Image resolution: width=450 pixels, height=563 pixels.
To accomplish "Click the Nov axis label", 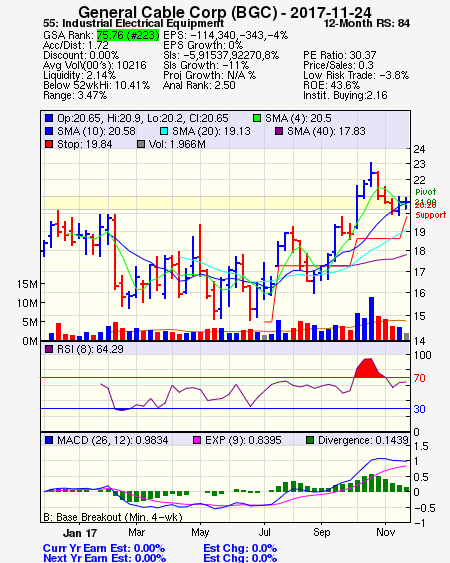I will (x=385, y=532).
